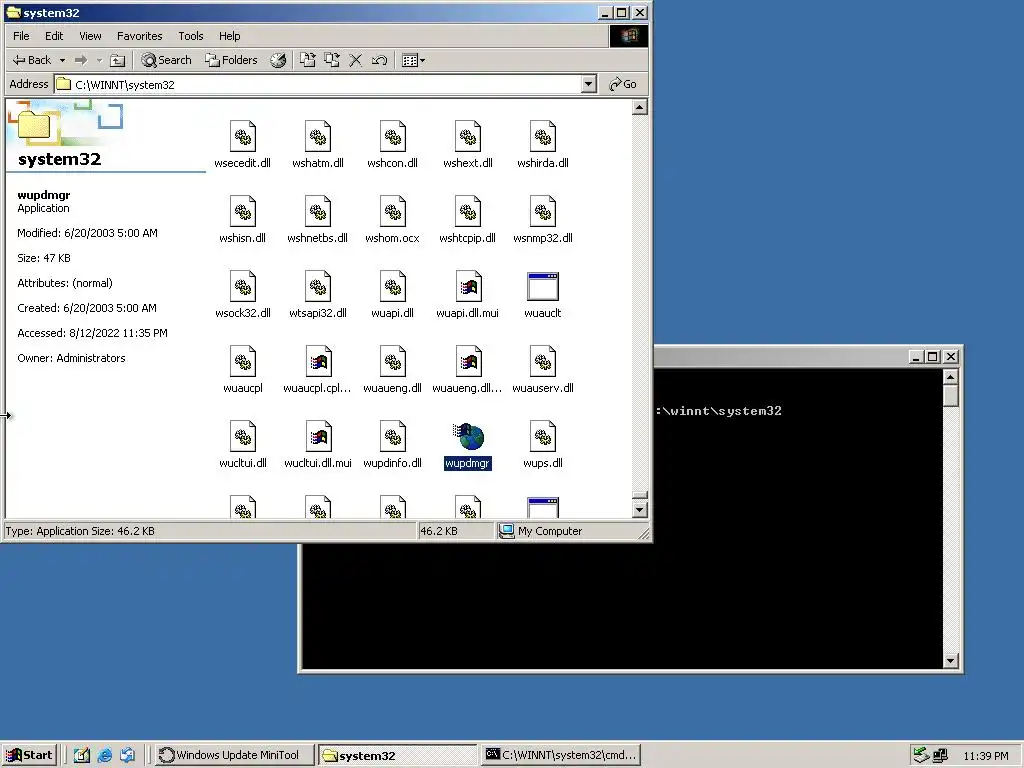Maximize the cmd window
Screen dimensions: 1024x768
[933, 357]
